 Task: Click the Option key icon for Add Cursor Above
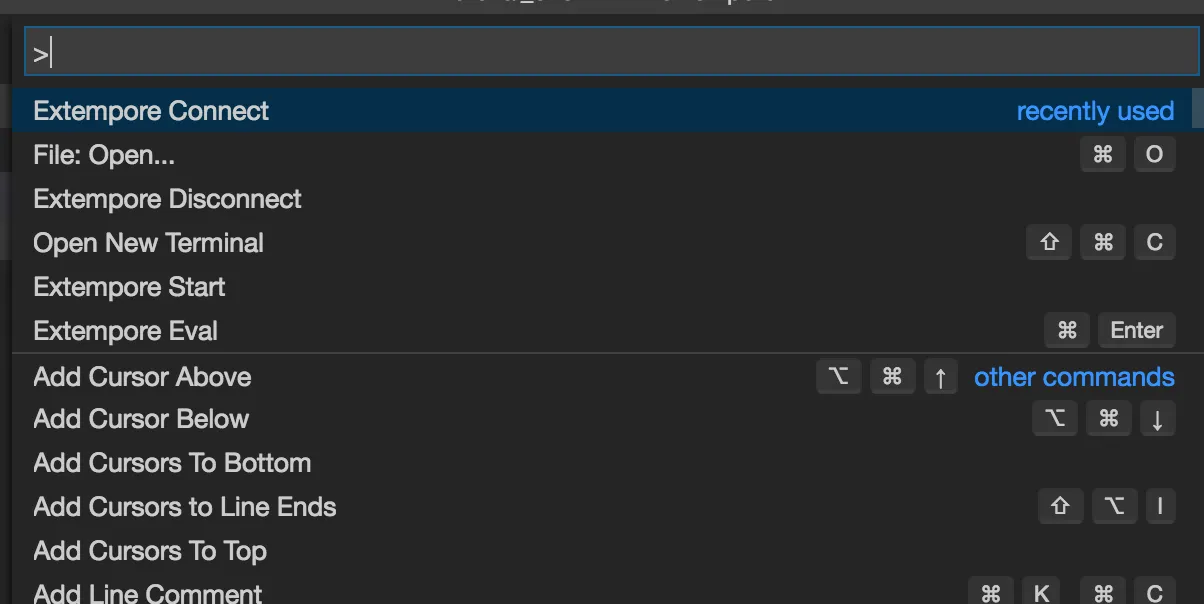point(838,377)
